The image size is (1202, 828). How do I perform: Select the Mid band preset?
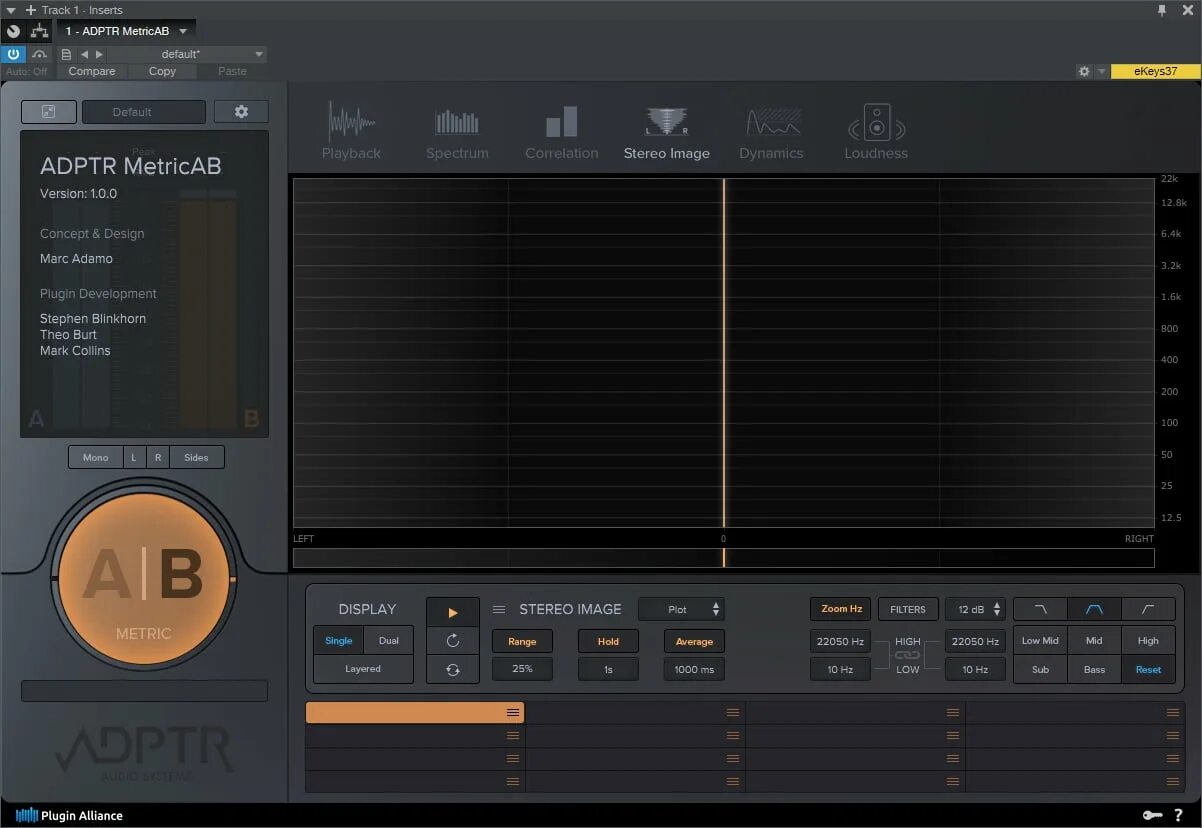1094,641
